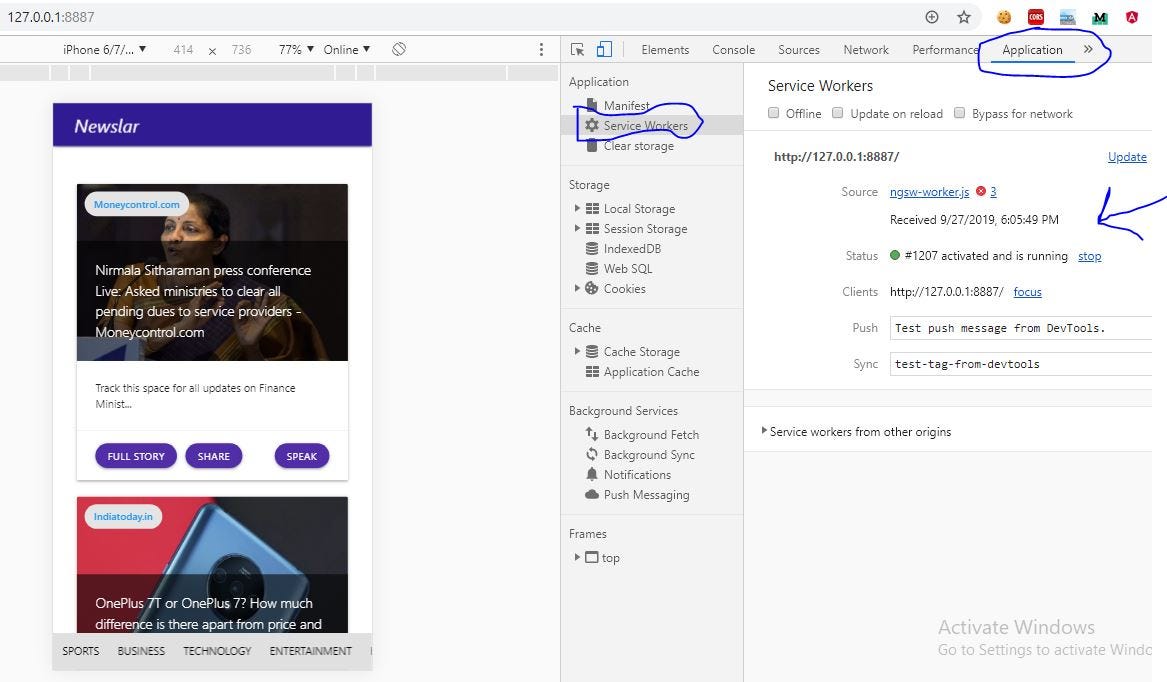The image size is (1167, 682).
Task: Stop the running service worker
Action: (x=1089, y=255)
